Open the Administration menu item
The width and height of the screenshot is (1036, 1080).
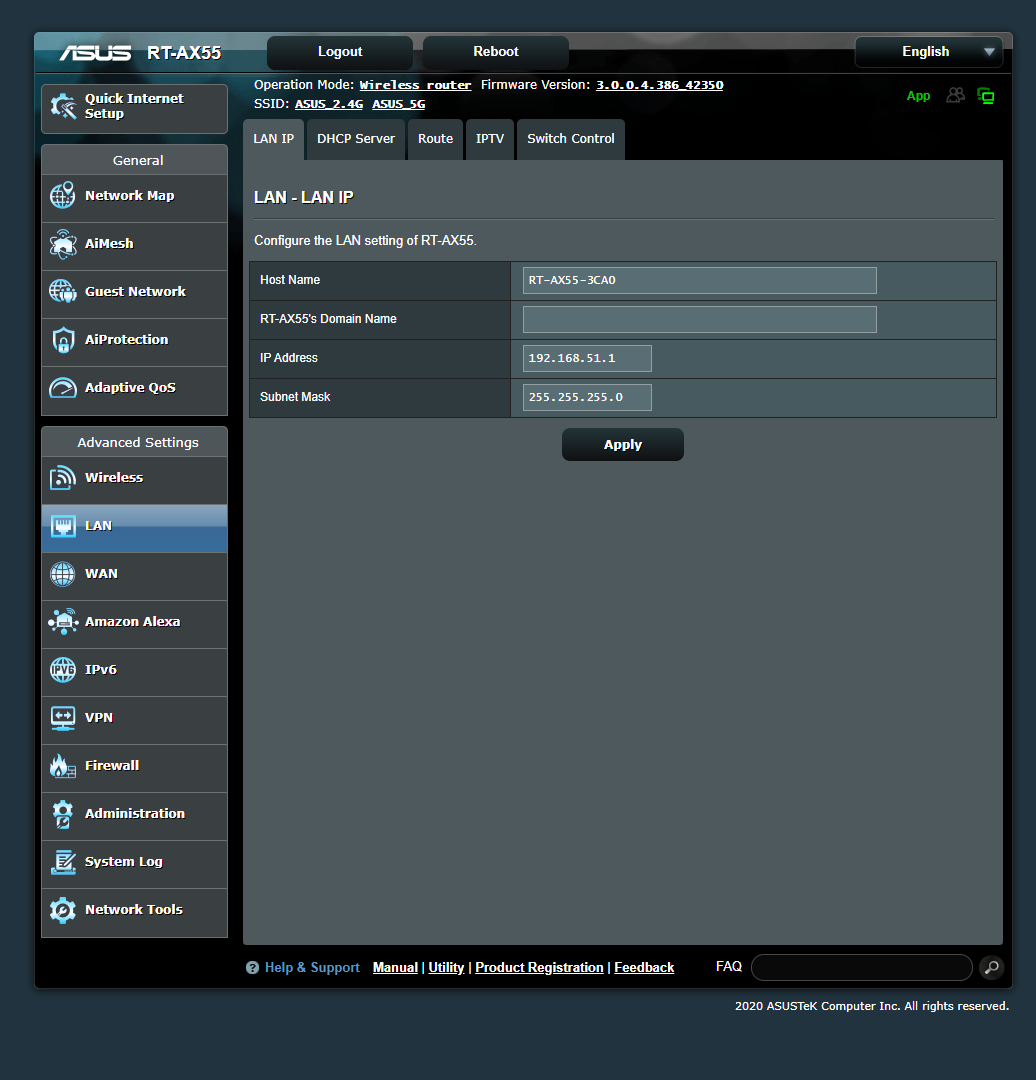[x=134, y=814]
